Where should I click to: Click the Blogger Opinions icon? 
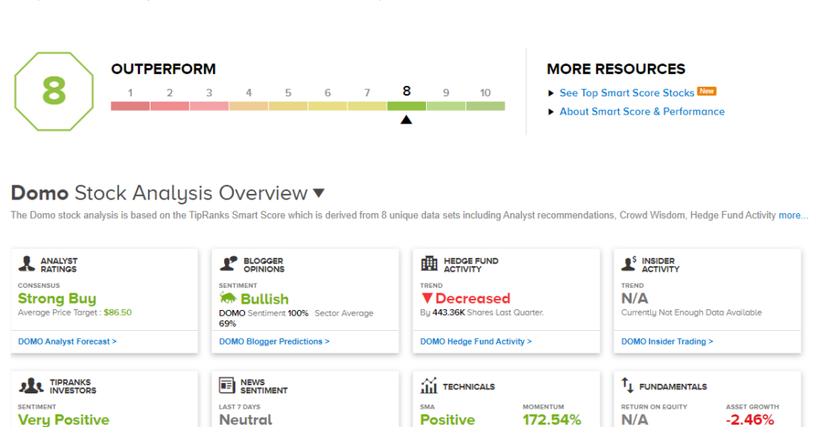[228, 264]
